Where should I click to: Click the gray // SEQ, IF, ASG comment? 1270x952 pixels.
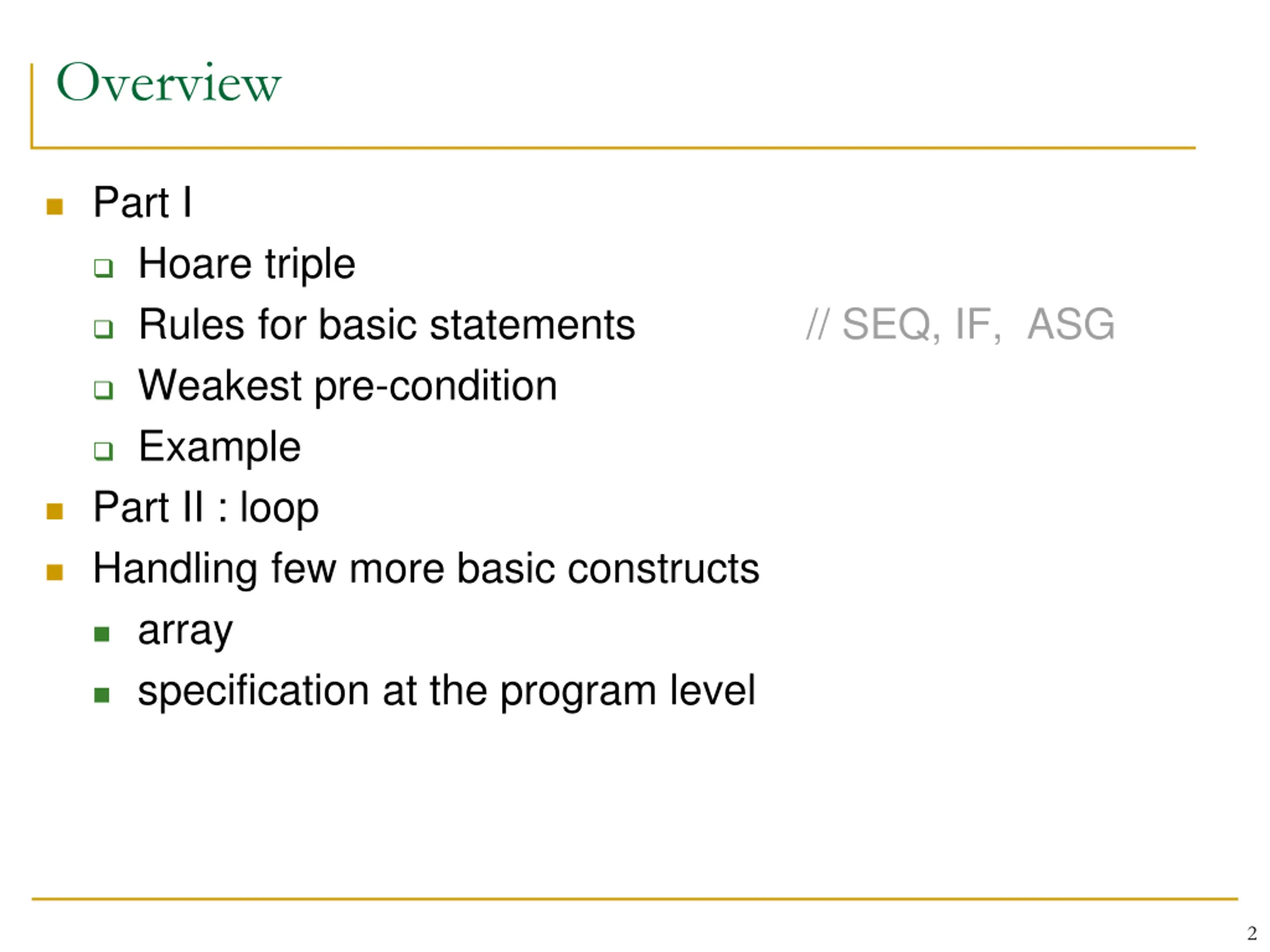point(960,324)
